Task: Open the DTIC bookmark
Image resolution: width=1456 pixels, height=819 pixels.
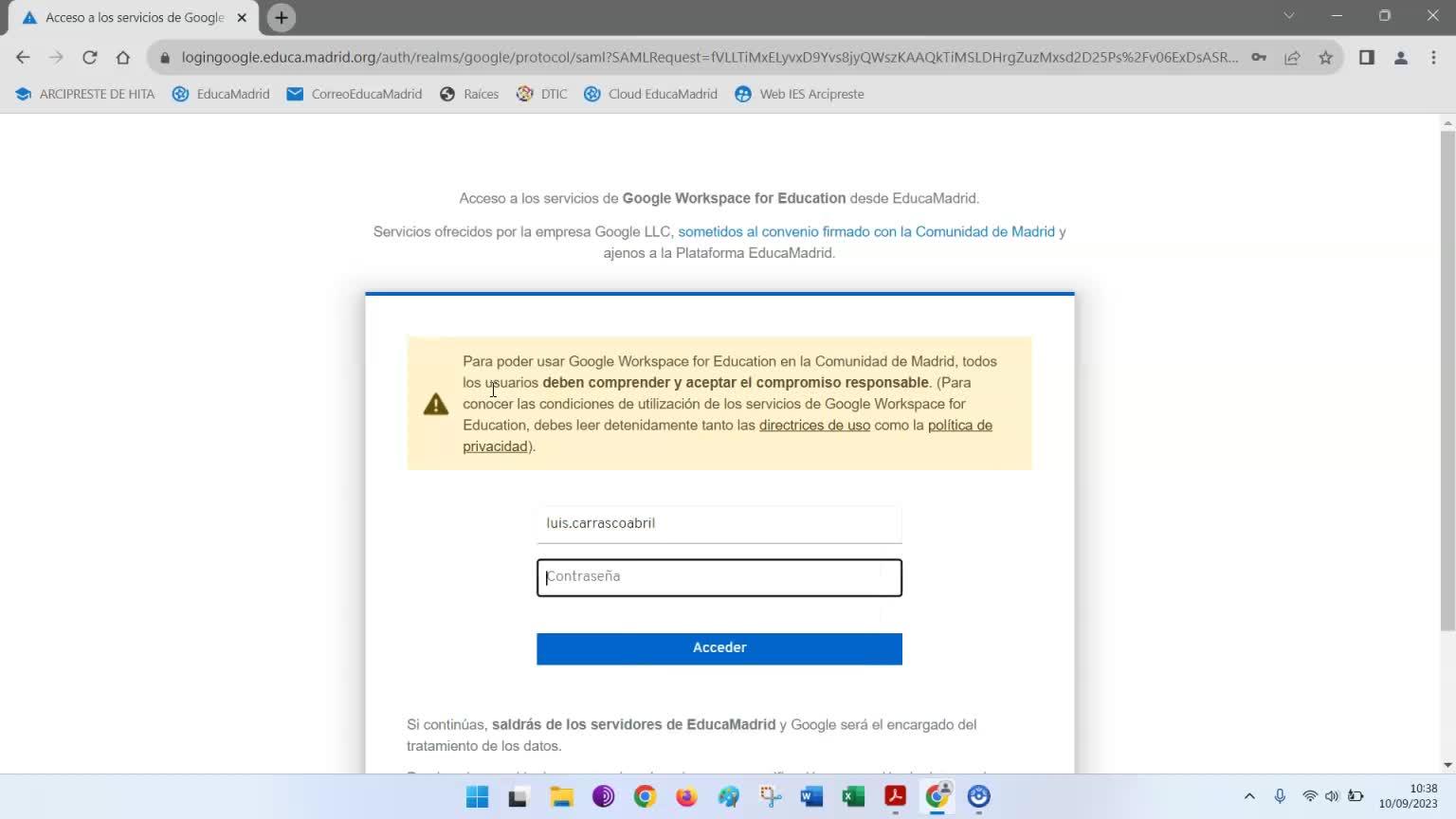Action: pos(541,94)
